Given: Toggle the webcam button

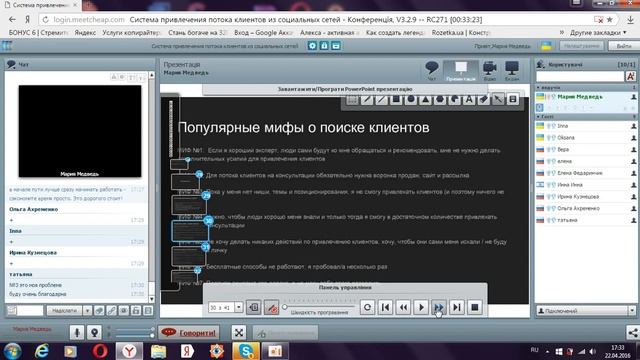Looking at the screenshot, I should 94,333.
